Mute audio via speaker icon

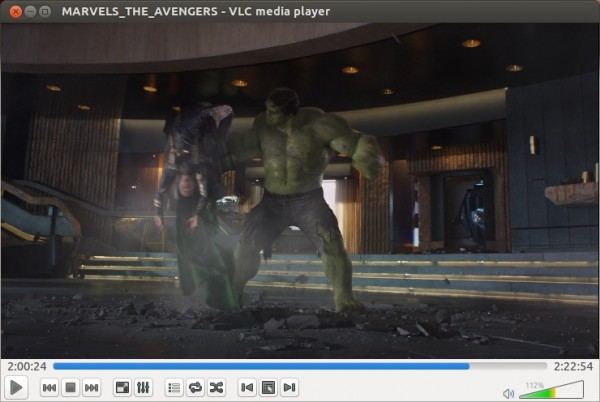(x=509, y=393)
